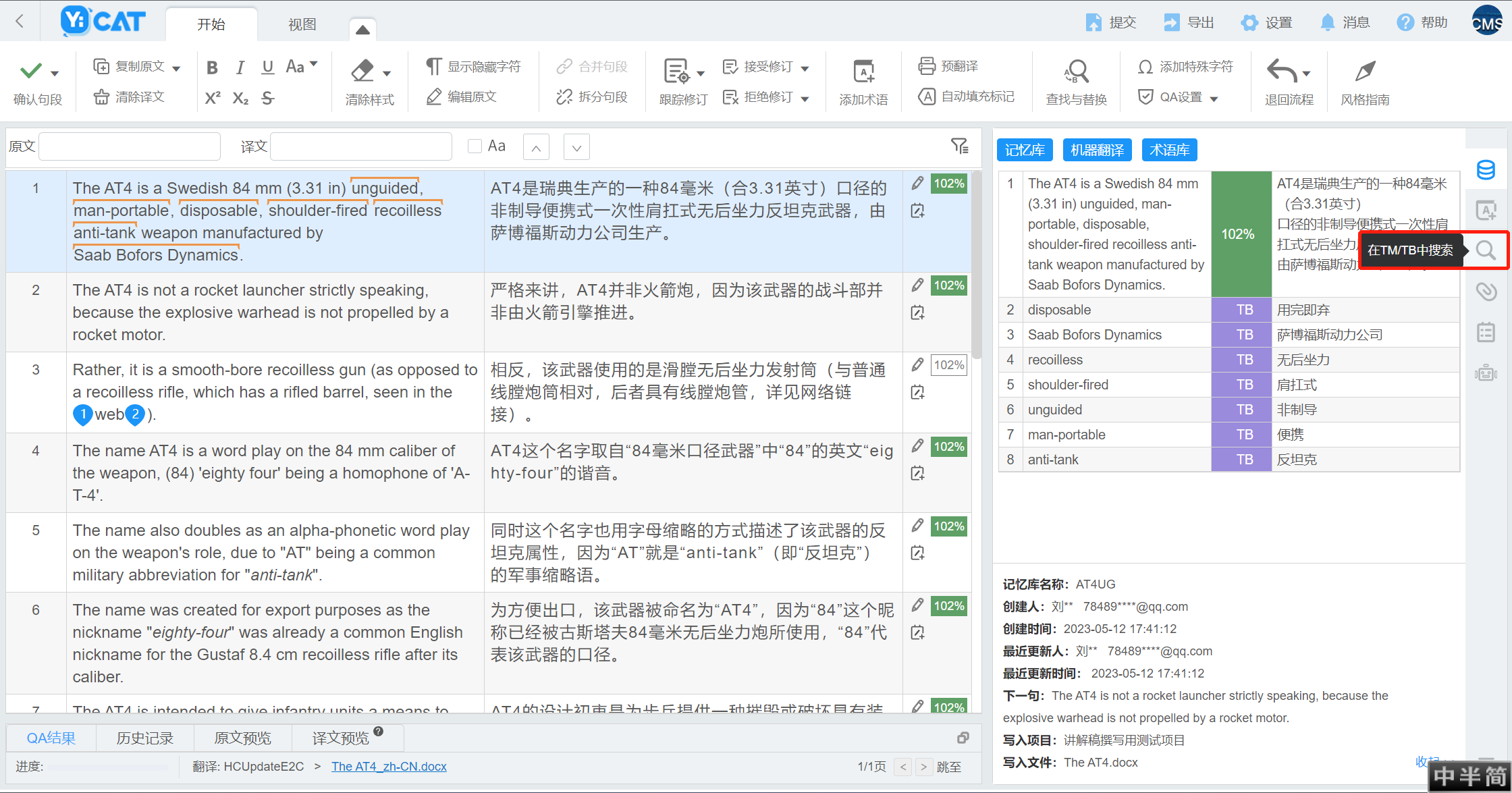Click edit pencil icon for segment 2
Image resolution: width=1512 pixels, height=793 pixels.
[x=917, y=285]
